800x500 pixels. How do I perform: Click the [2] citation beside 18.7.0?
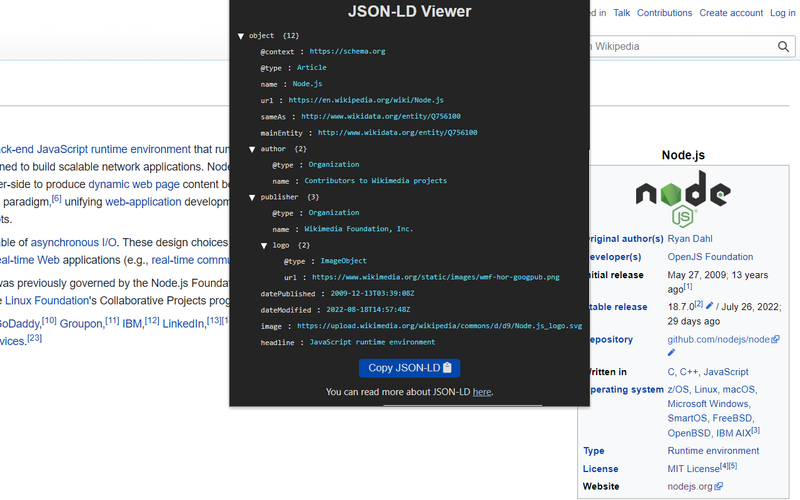click(698, 304)
